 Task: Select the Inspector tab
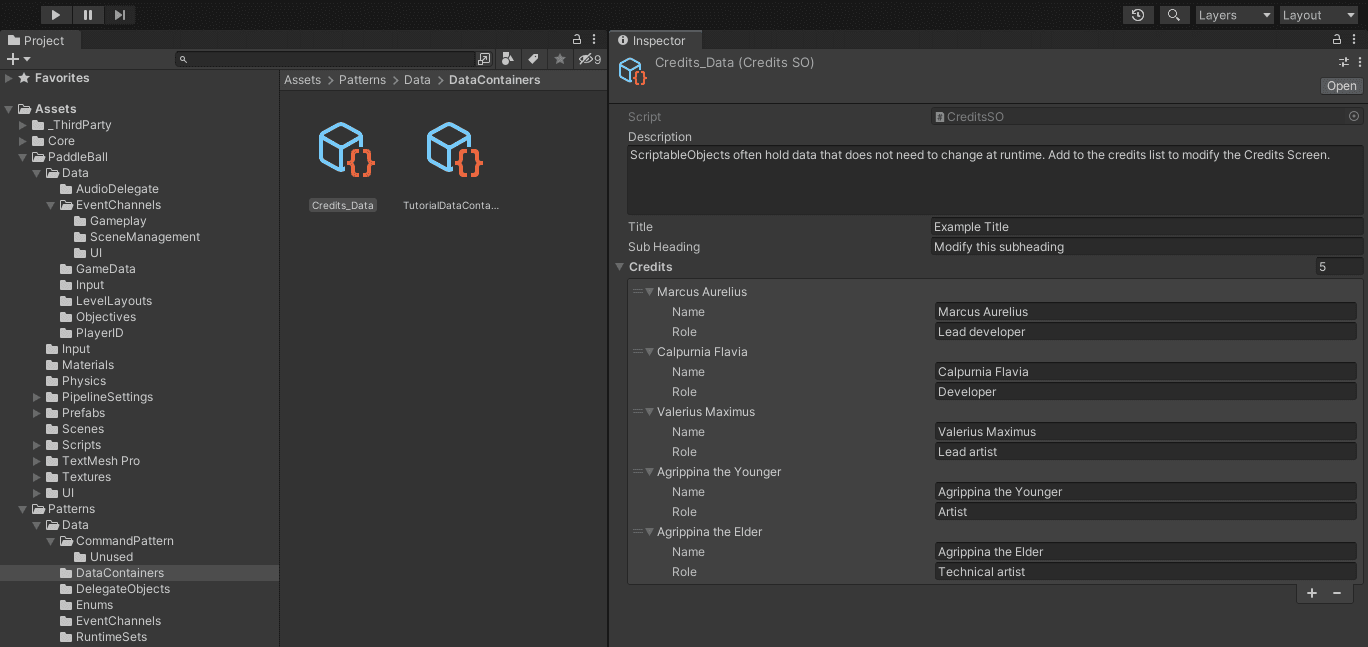point(652,41)
